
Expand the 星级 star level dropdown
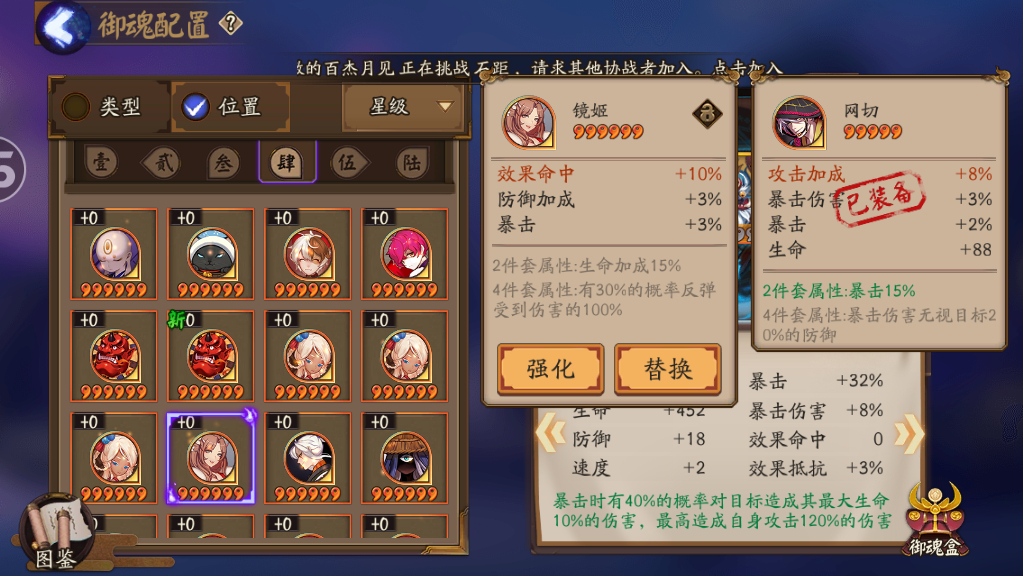click(x=403, y=106)
